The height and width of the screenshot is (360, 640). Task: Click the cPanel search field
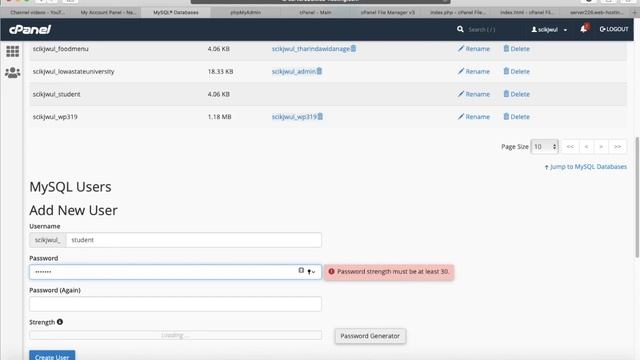[482, 29]
